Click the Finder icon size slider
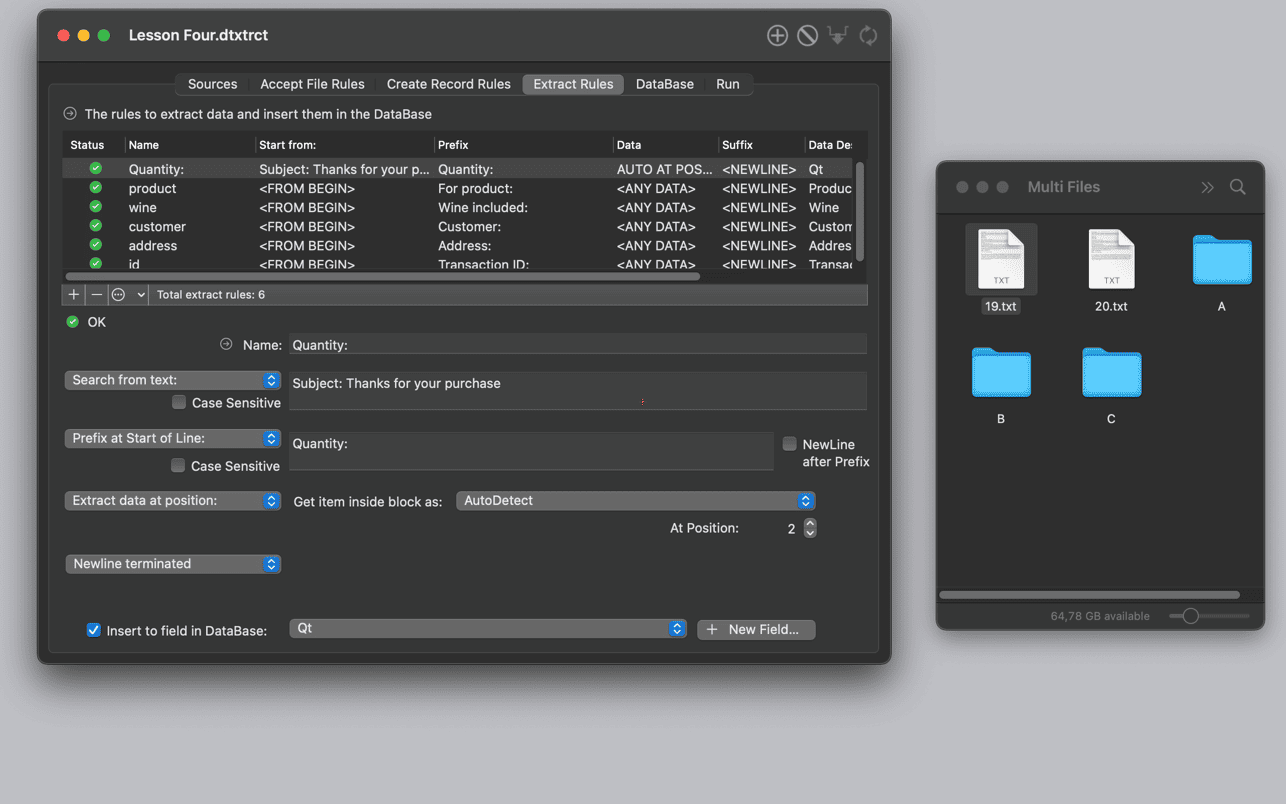The width and height of the screenshot is (1286, 804). [1190, 616]
